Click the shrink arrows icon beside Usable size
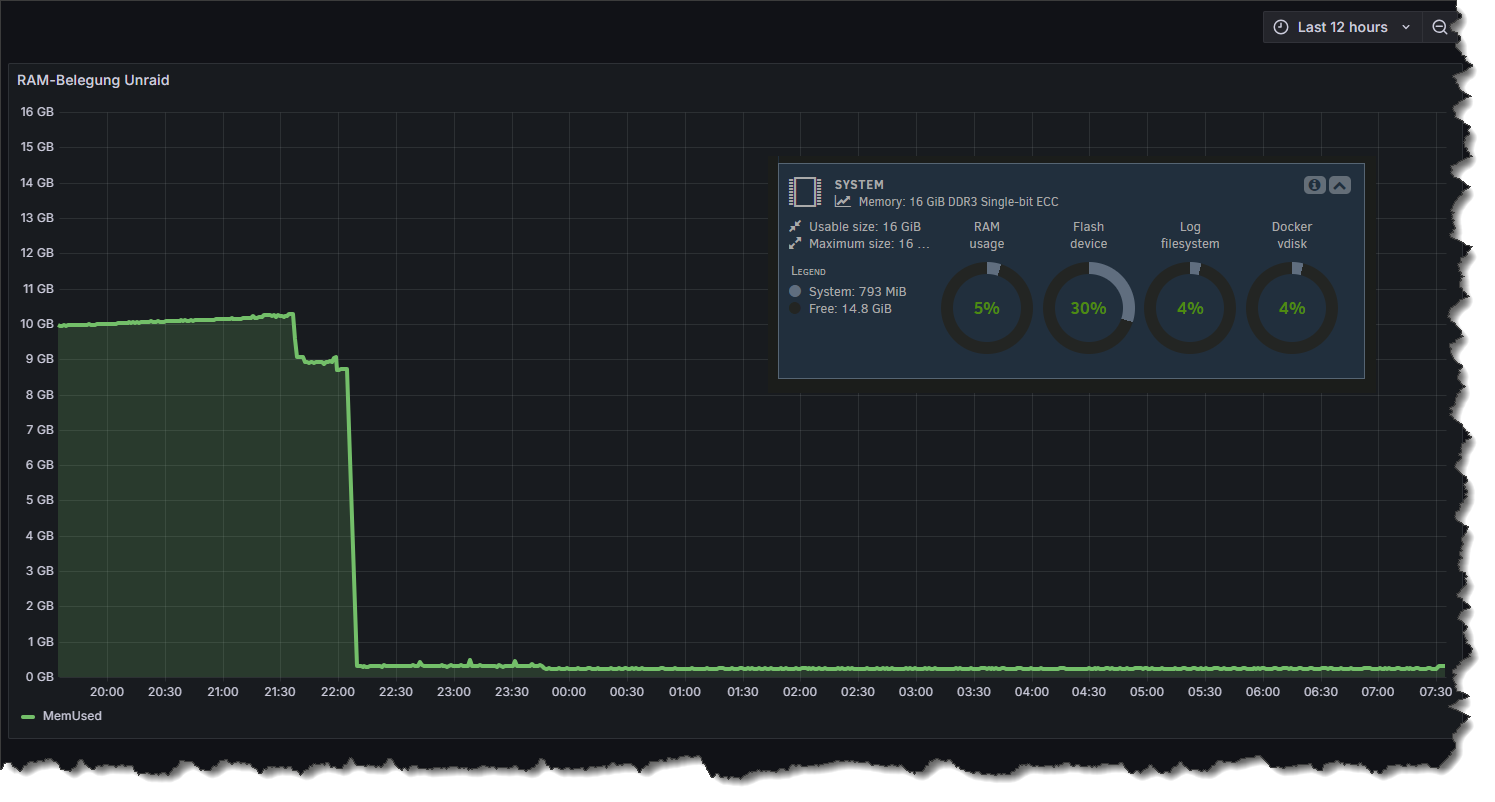The image size is (1495, 802). click(795, 227)
